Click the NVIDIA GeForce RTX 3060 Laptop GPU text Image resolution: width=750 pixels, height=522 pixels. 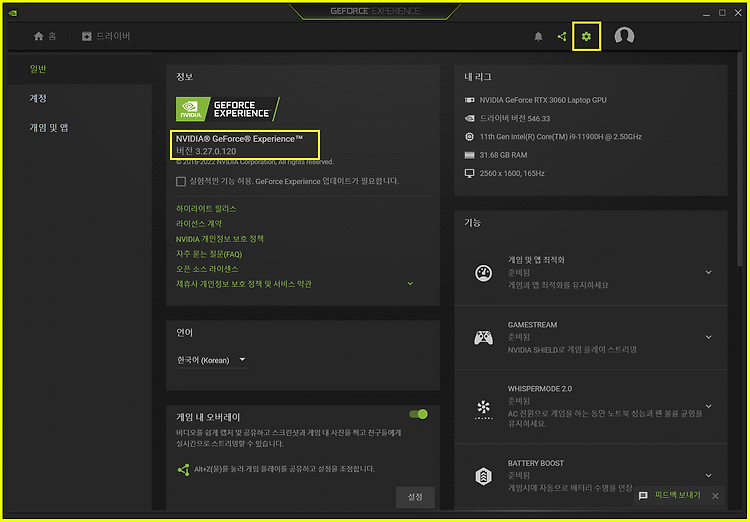pyautogui.click(x=543, y=100)
